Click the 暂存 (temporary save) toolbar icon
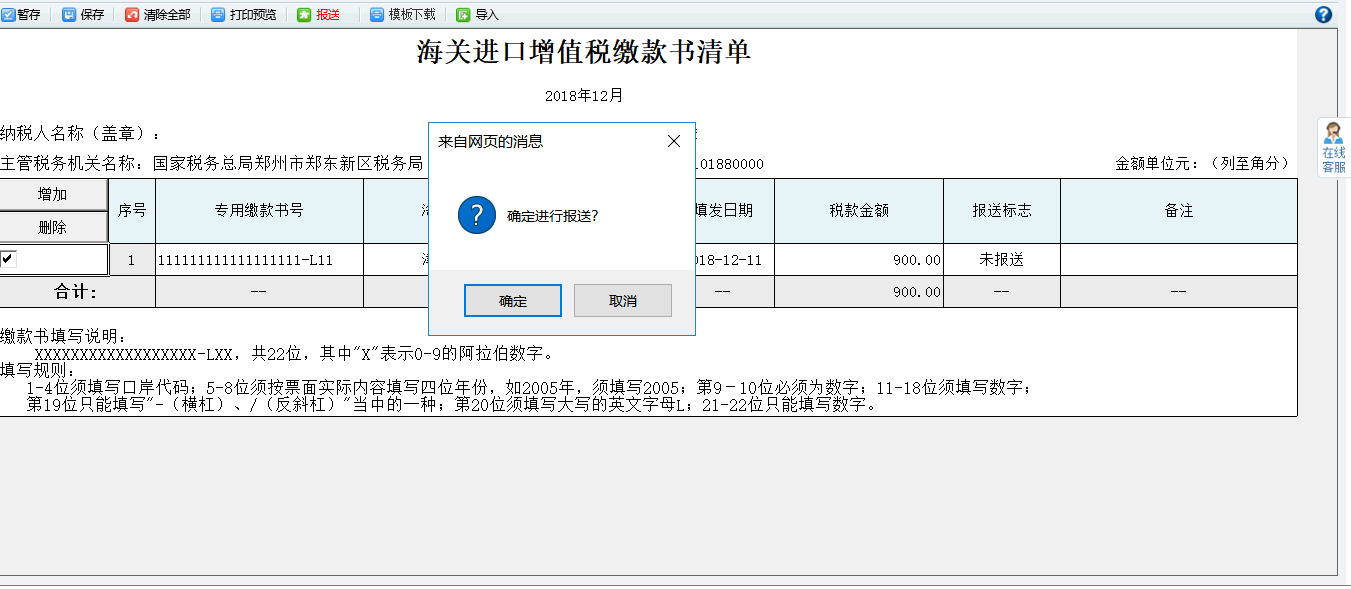 [22, 14]
